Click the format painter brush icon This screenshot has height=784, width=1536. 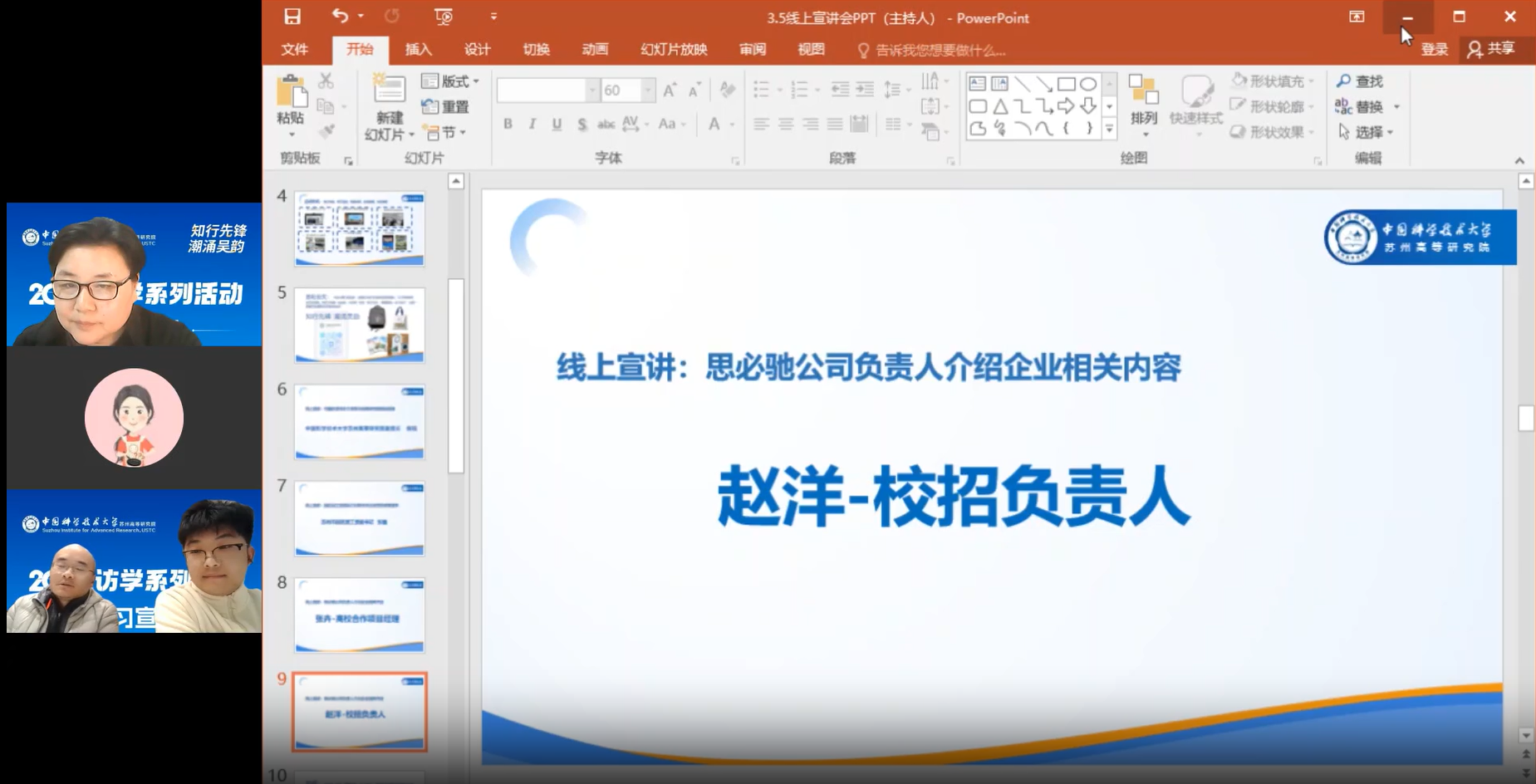[x=327, y=131]
